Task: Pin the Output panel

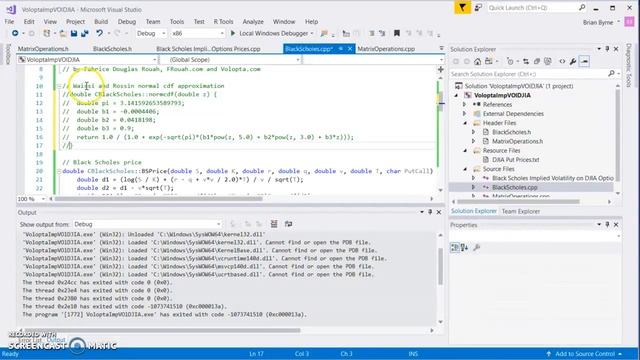Action: pos(430,212)
